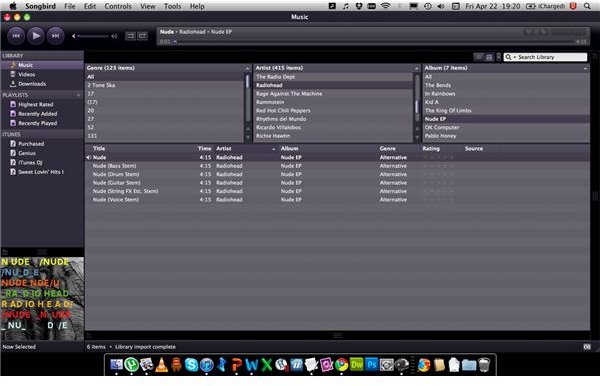
Task: Open the system volume menu icon
Action: pos(441,6)
